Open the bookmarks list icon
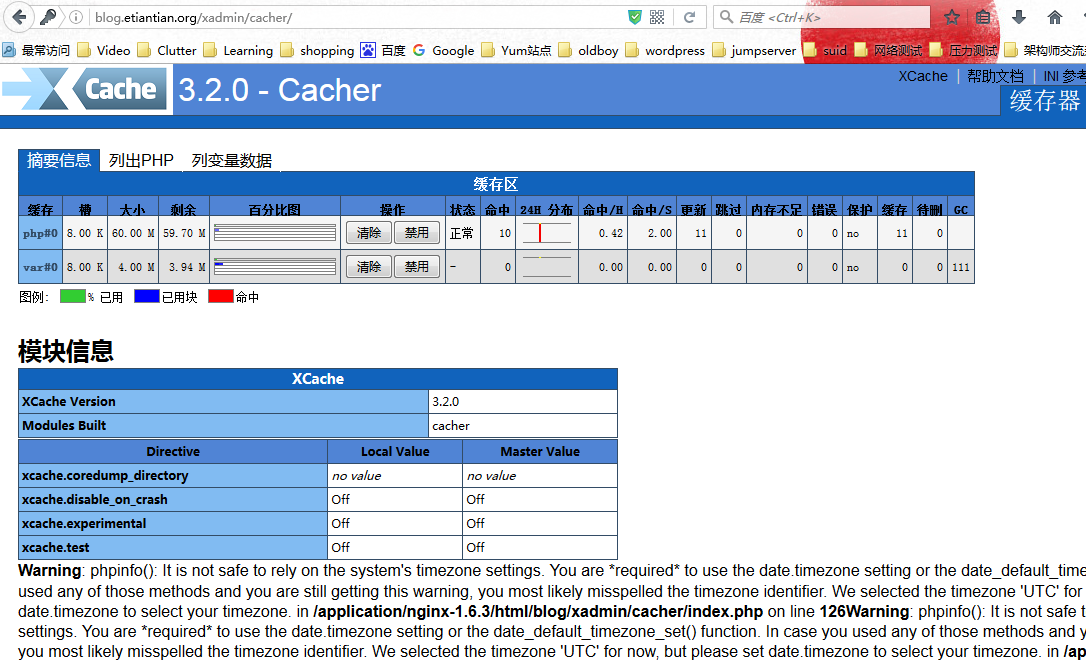The height and width of the screenshot is (663, 1086). [983, 17]
